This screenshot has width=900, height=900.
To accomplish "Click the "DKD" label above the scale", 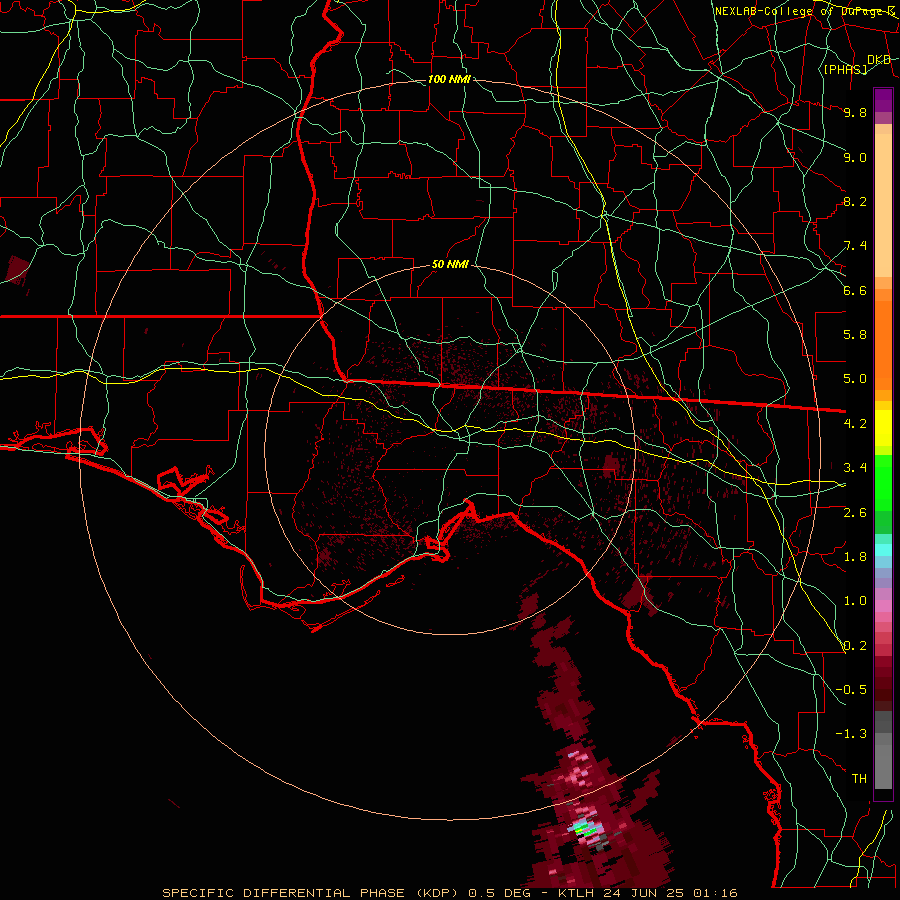I will click(x=879, y=60).
